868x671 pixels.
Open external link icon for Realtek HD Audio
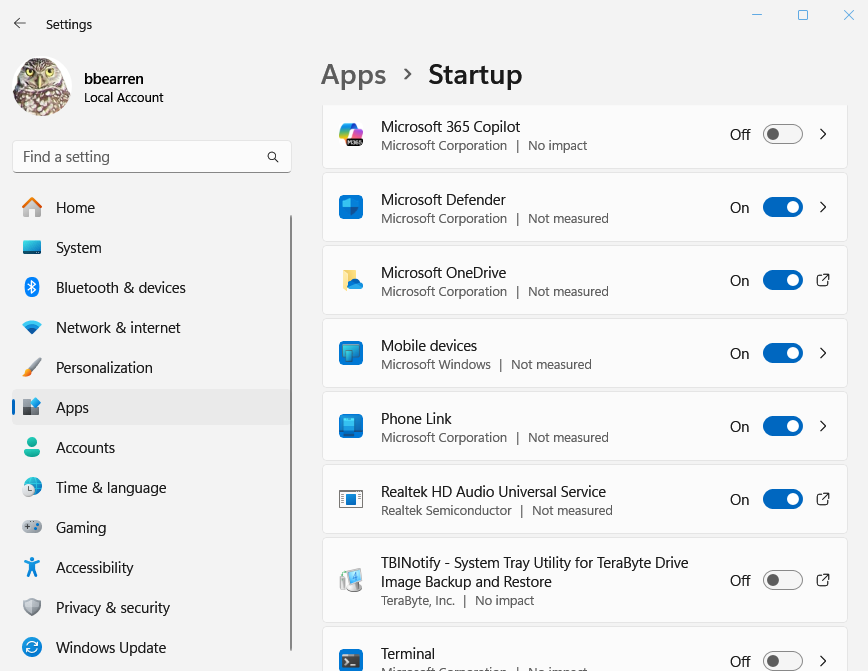pyautogui.click(x=823, y=499)
